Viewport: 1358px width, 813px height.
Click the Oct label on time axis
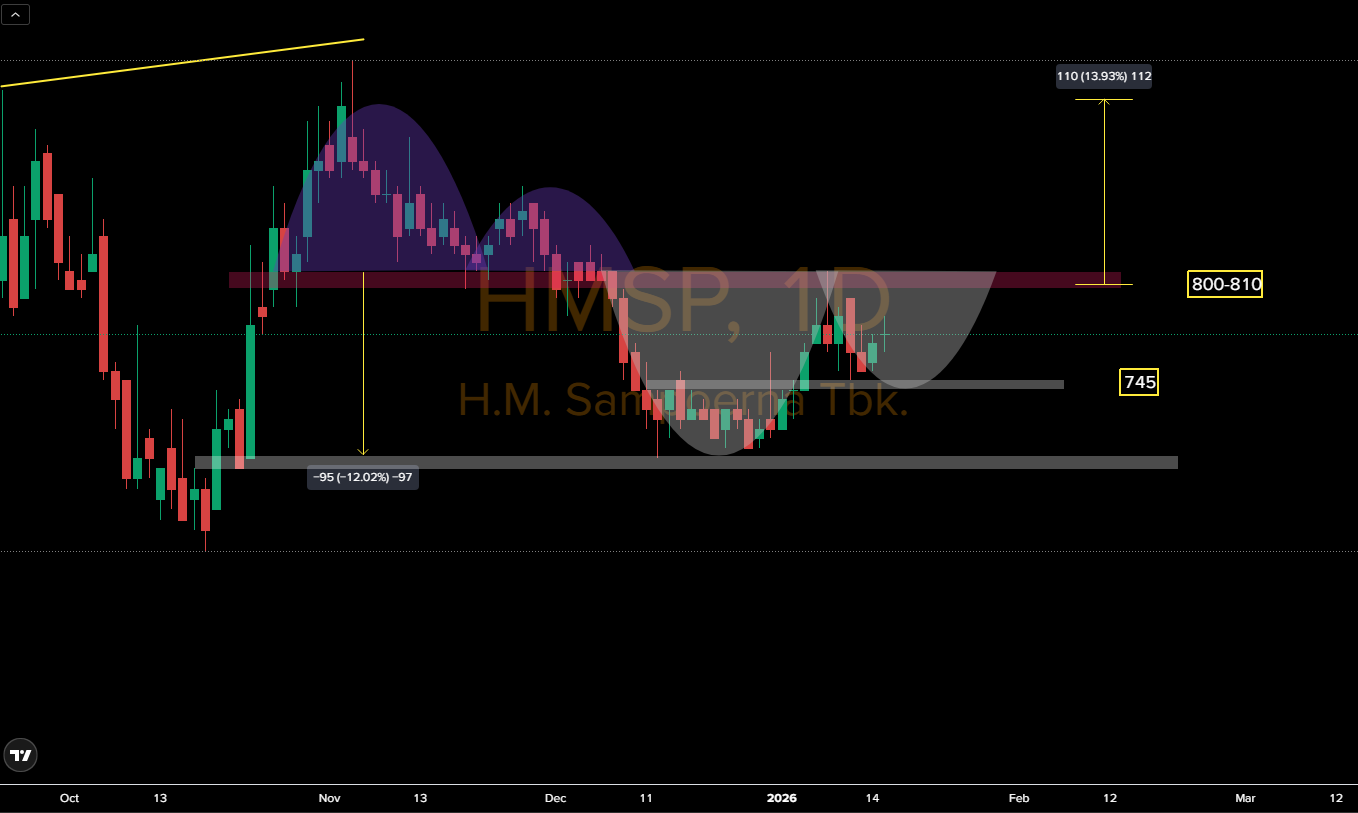click(x=69, y=798)
